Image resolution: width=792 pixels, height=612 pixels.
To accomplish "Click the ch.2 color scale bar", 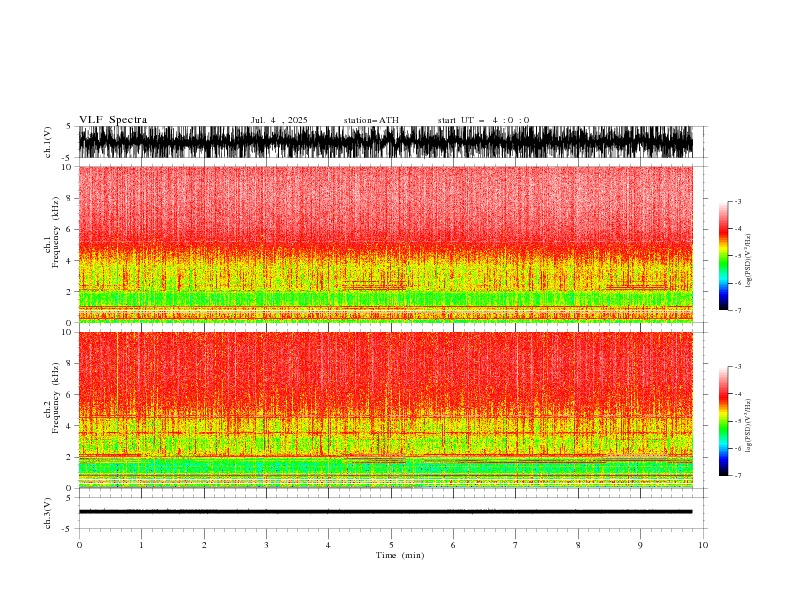I will [723, 421].
